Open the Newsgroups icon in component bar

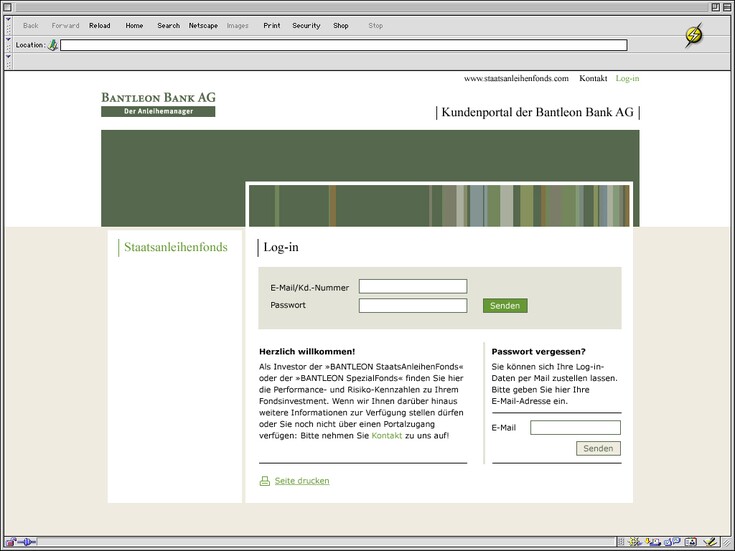pyautogui.click(x=672, y=542)
